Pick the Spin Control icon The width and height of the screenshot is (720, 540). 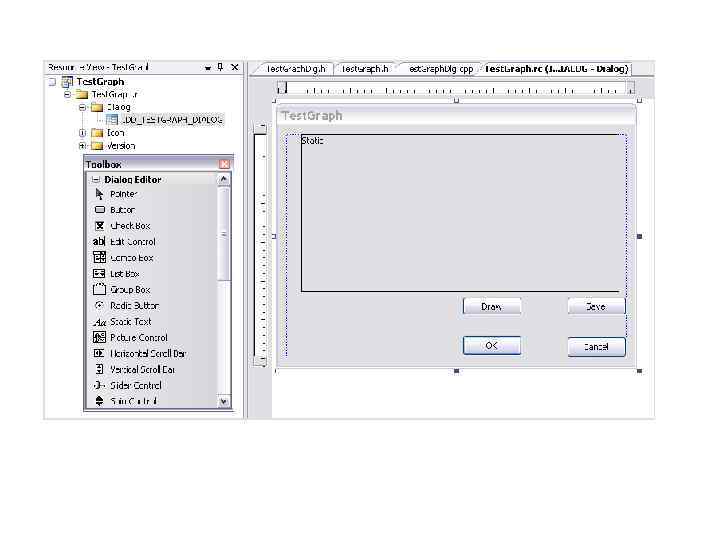(99, 401)
